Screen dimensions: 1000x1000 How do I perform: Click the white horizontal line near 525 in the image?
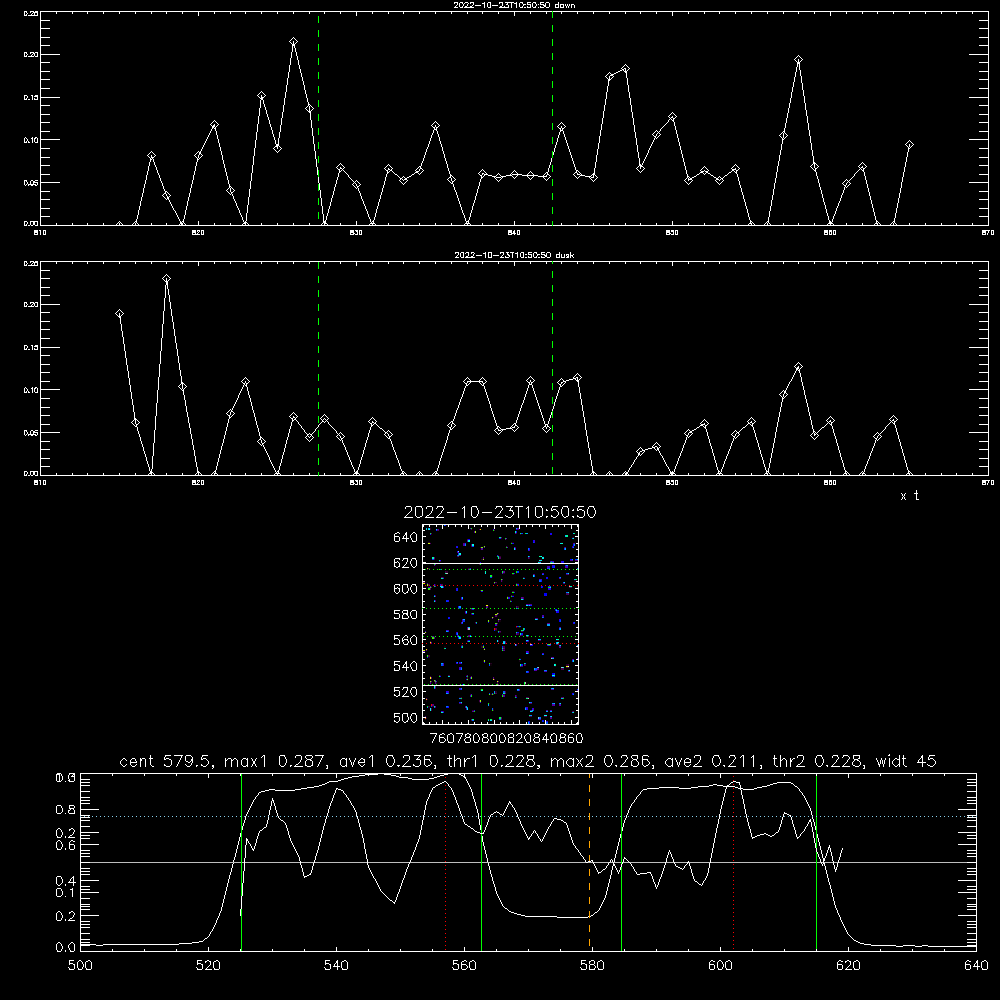click(x=501, y=685)
